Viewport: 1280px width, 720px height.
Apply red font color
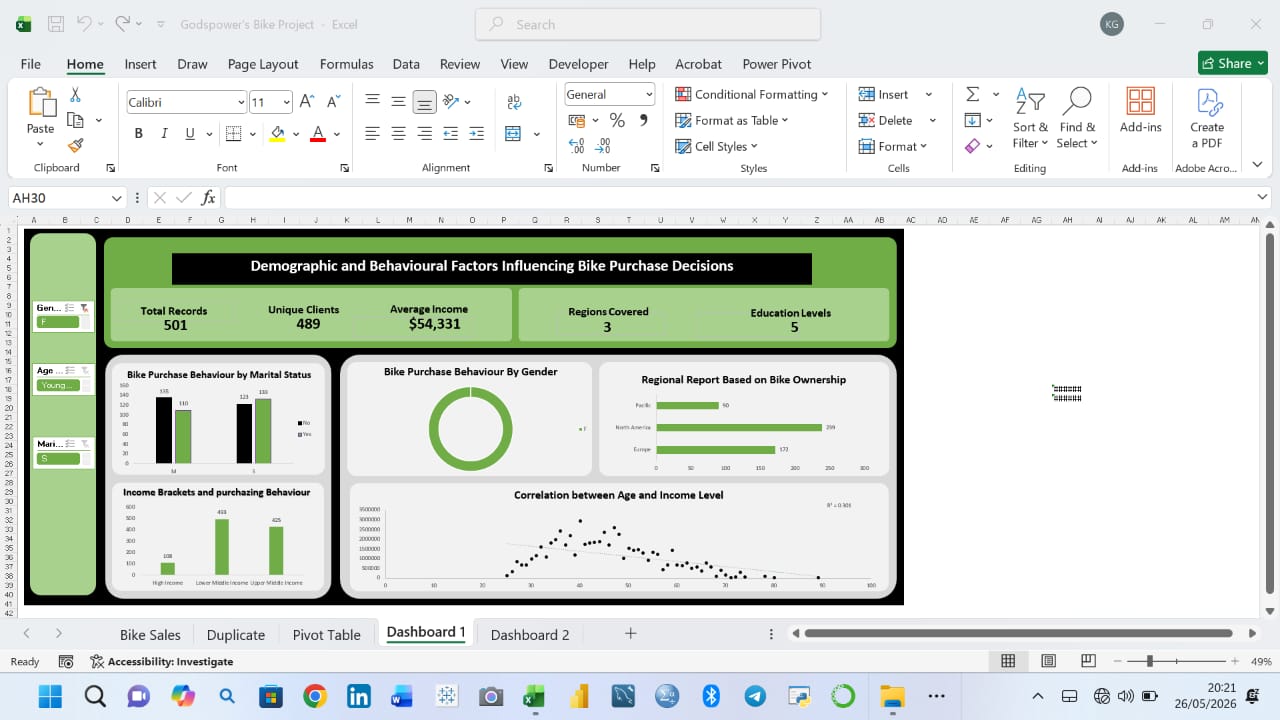[318, 134]
